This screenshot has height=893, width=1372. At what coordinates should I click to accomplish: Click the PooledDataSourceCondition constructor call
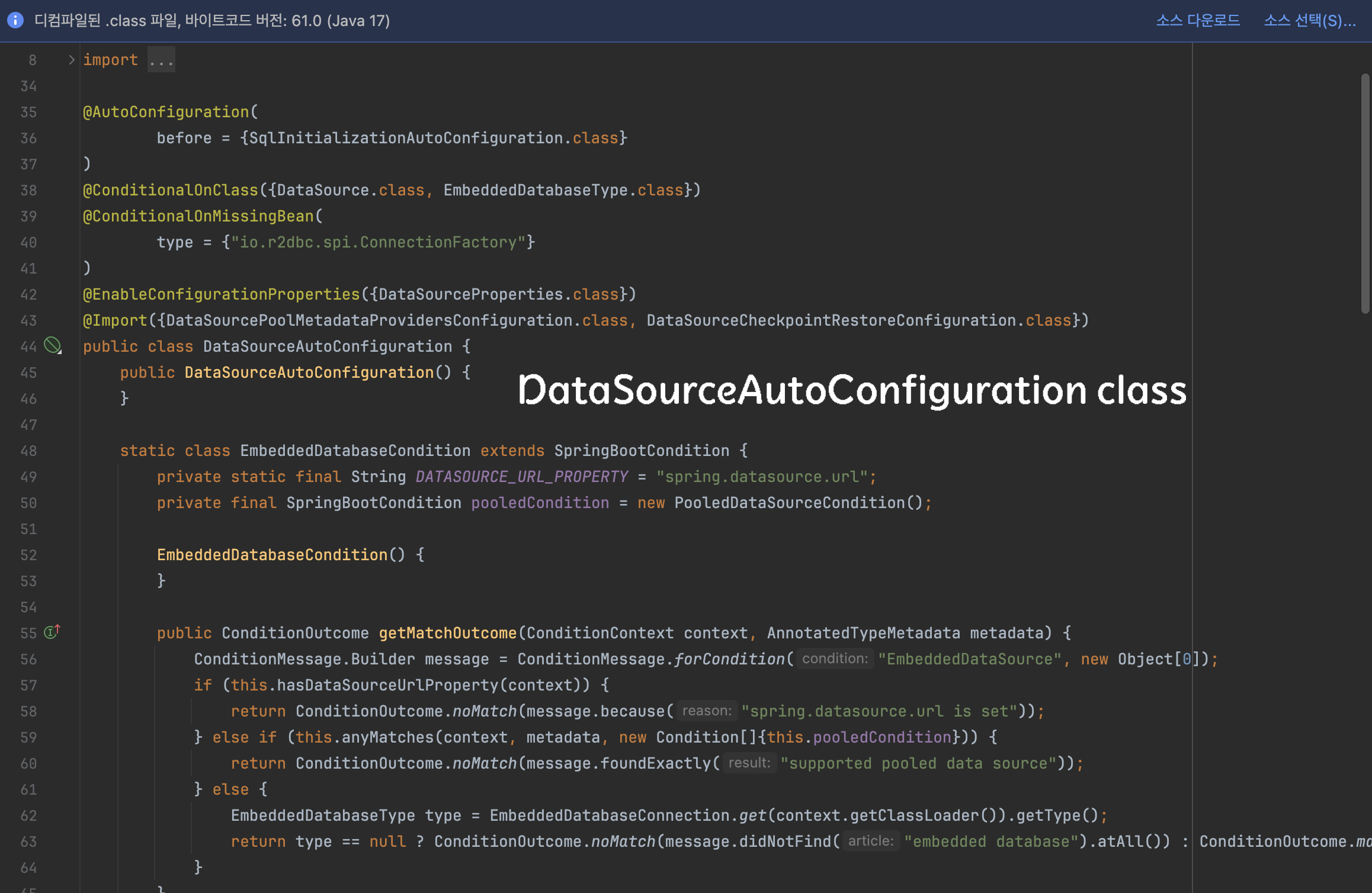790,503
